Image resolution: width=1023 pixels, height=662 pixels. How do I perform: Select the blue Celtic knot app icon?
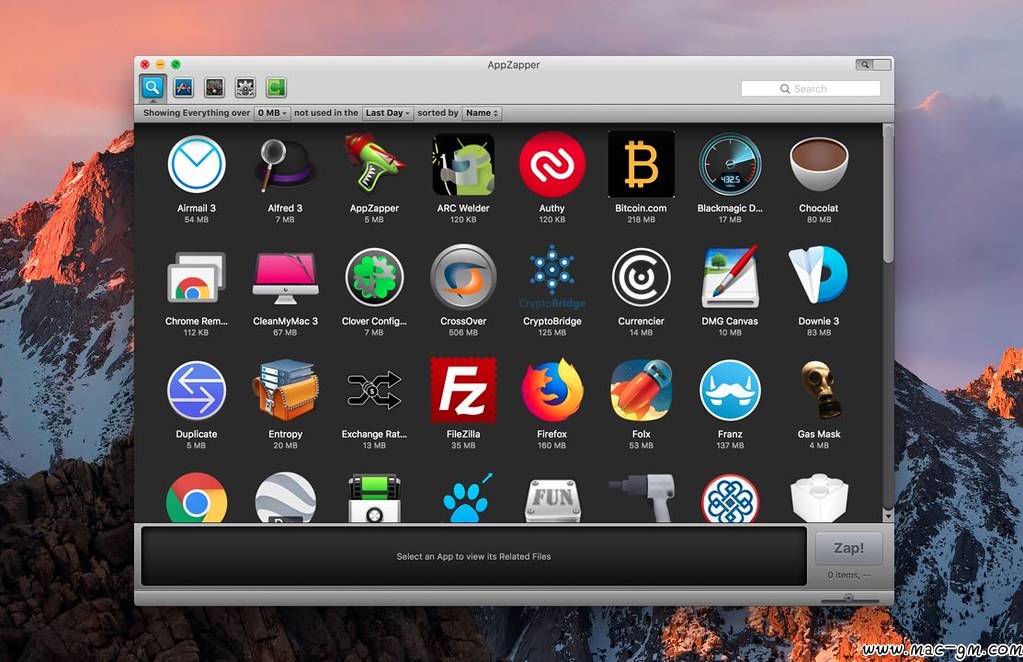tap(730, 498)
